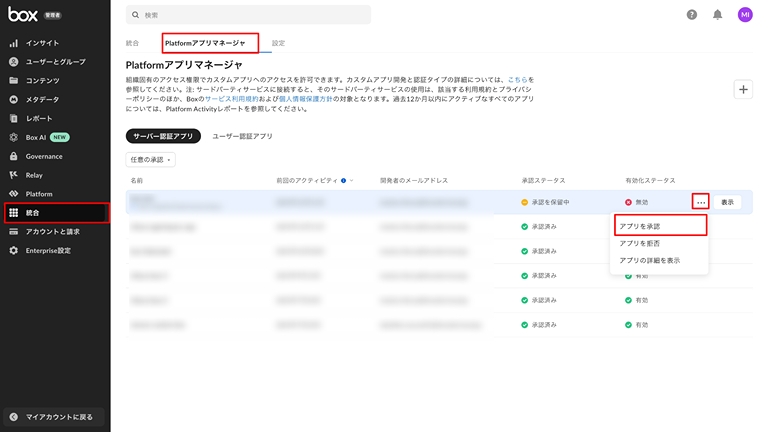Image resolution: width=768 pixels, height=432 pixels.
Task: Select サーバー認証アプリ pill tab
Action: coord(163,136)
